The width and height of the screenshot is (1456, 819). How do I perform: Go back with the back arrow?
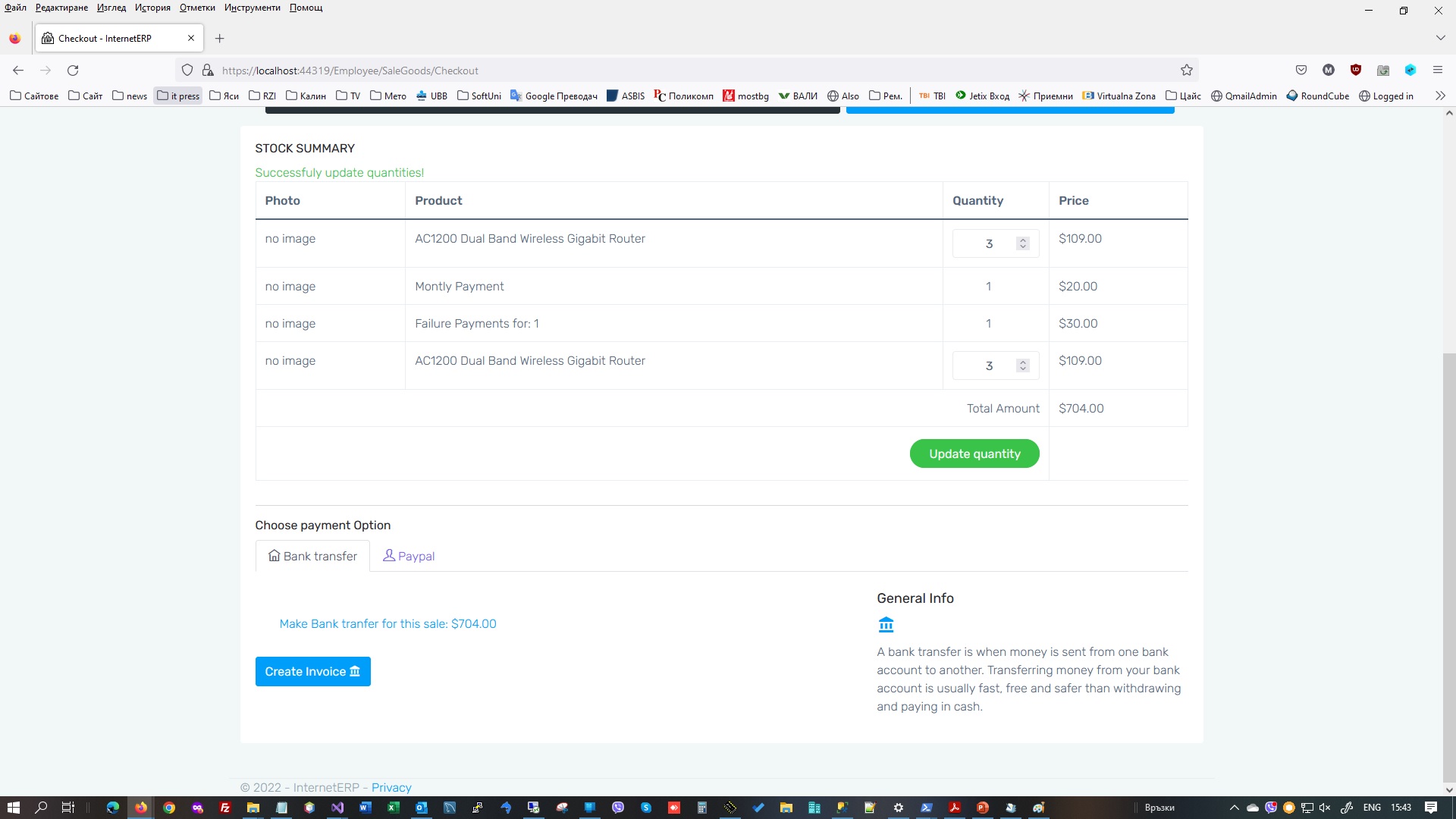(x=18, y=71)
